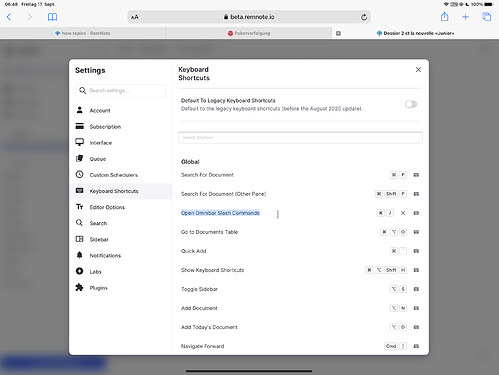Click the 'Quick Add' shortcut label
Image resolution: width=499 pixels, height=375 pixels.
click(x=193, y=251)
